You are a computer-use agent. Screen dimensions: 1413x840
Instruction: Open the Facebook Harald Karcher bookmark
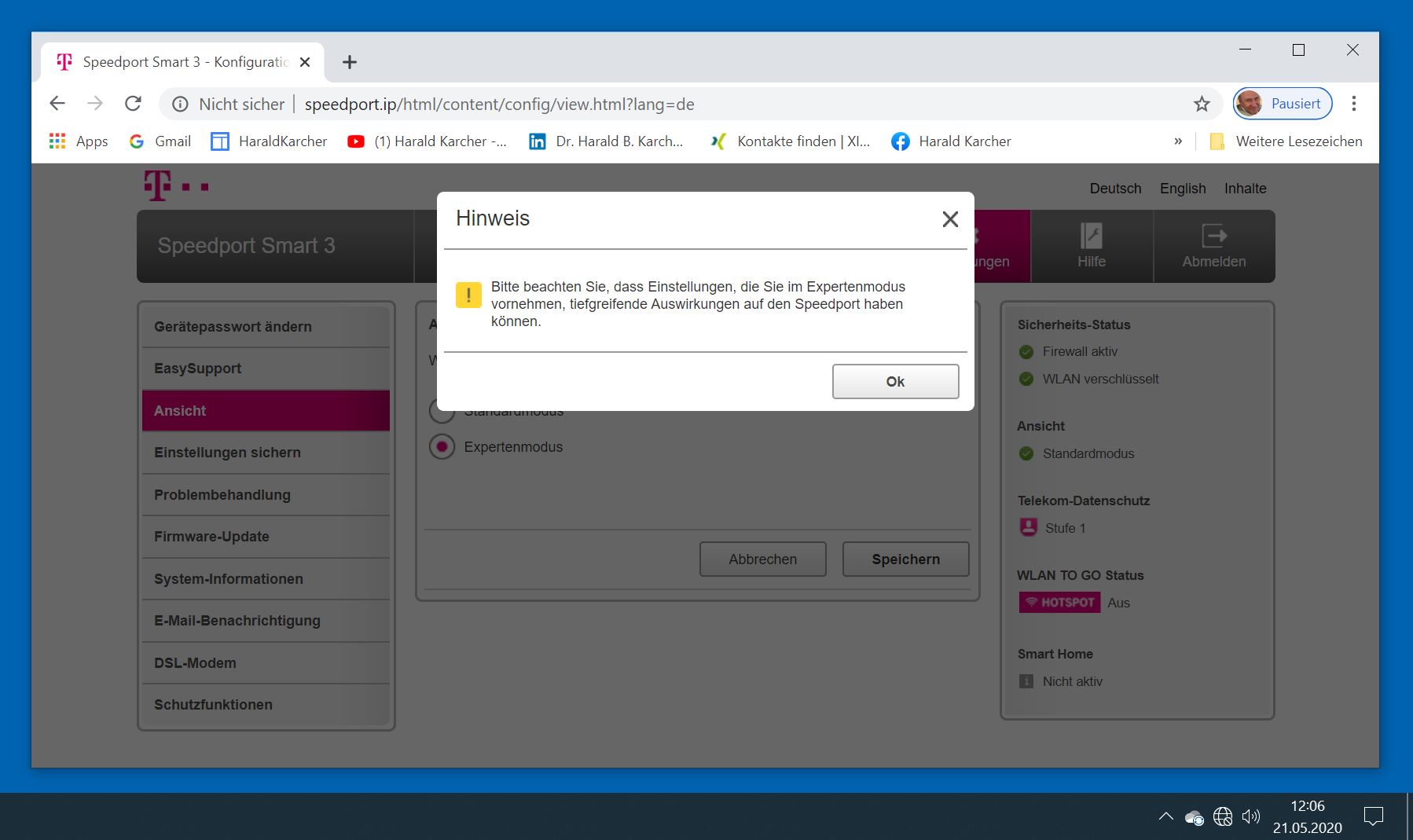pyautogui.click(x=951, y=141)
